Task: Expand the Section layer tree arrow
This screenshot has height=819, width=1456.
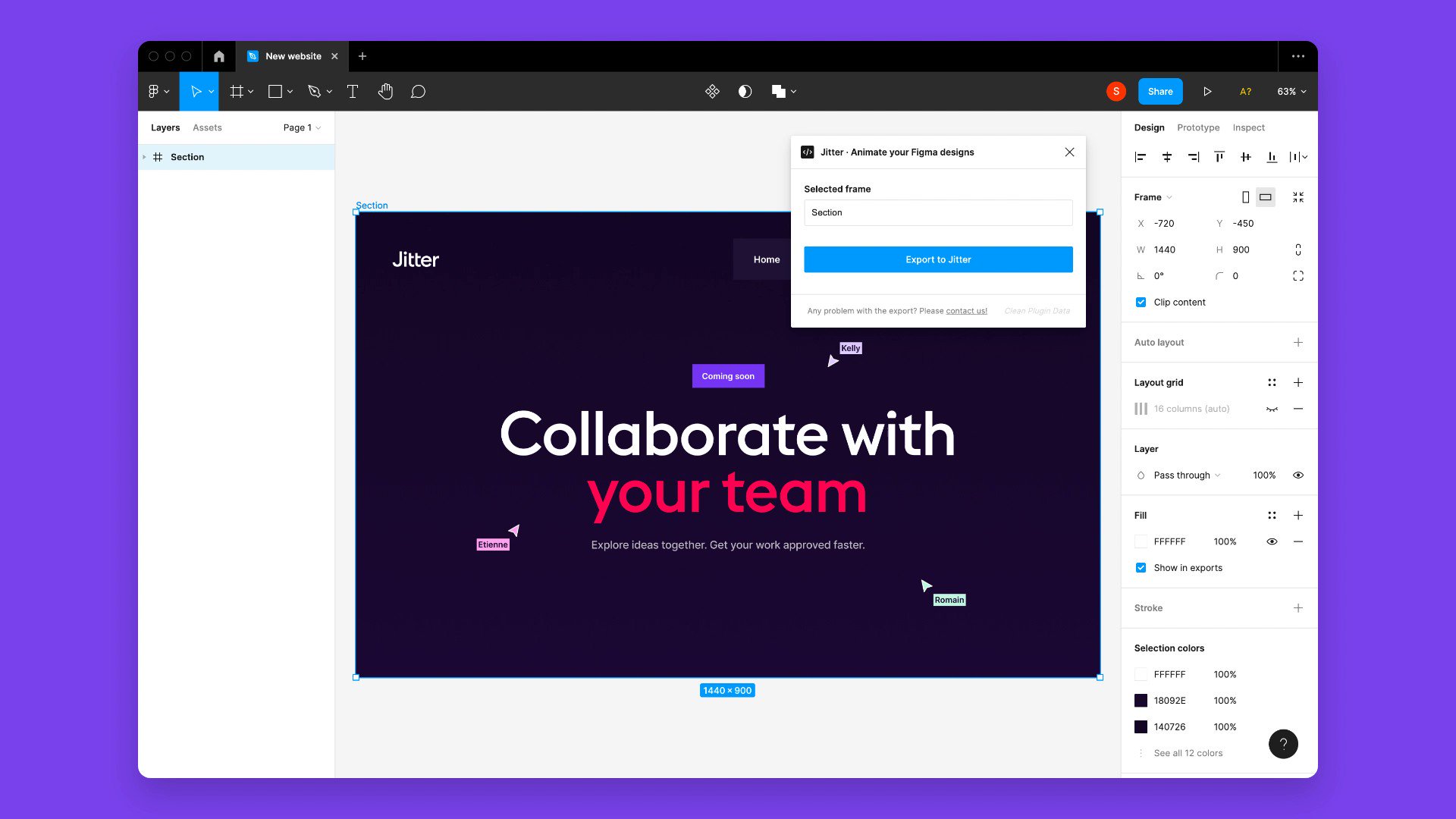Action: click(144, 157)
